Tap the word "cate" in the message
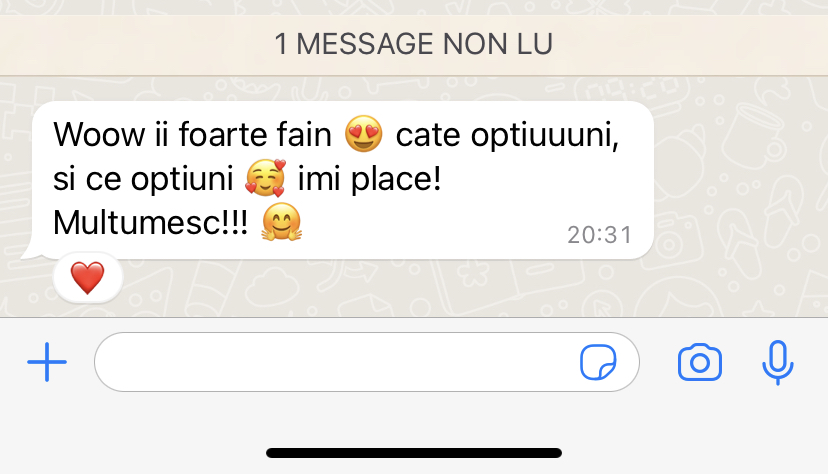This screenshot has height=474, width=828. point(428,135)
